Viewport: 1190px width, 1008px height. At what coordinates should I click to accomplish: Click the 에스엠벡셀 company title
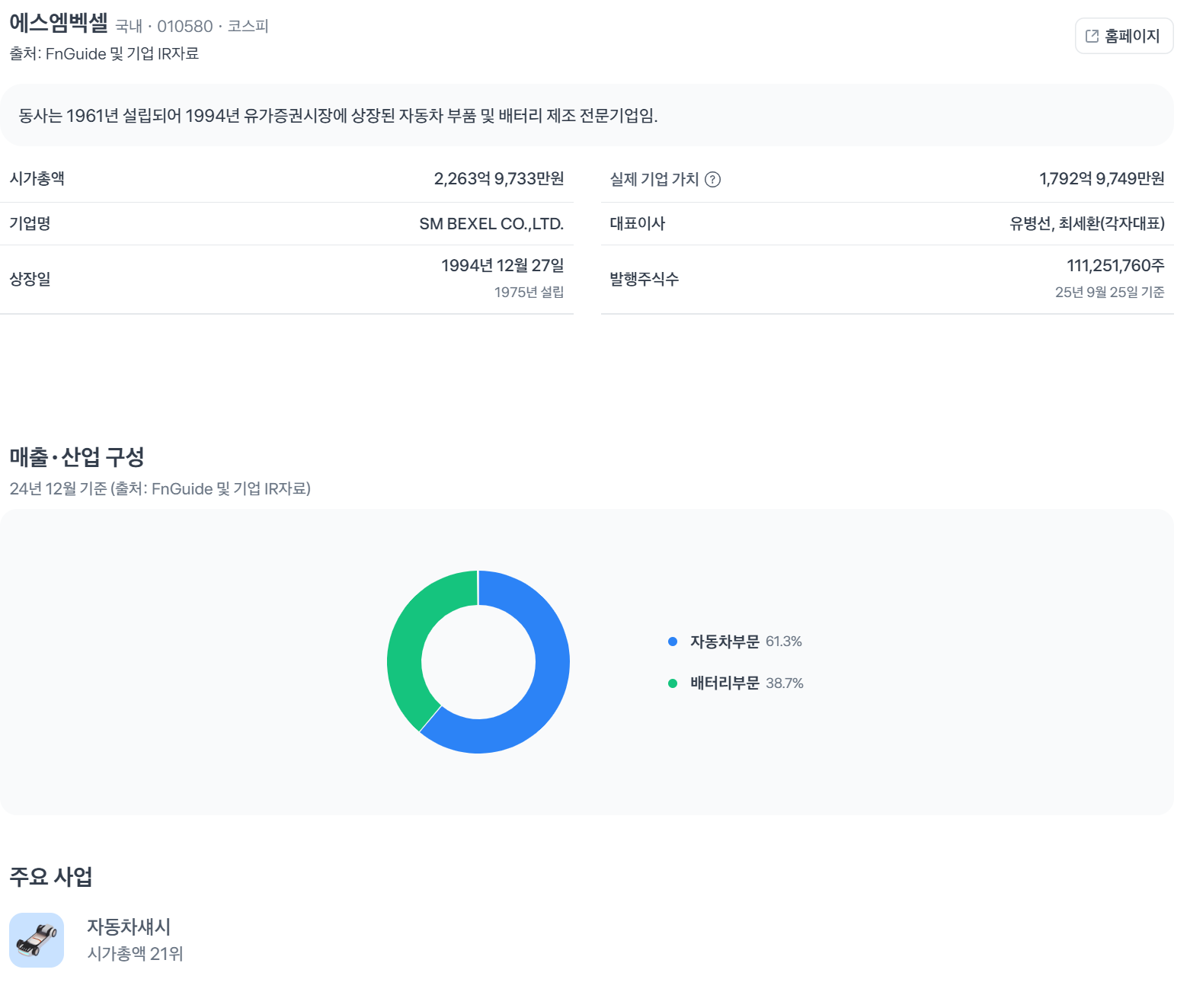[59, 23]
